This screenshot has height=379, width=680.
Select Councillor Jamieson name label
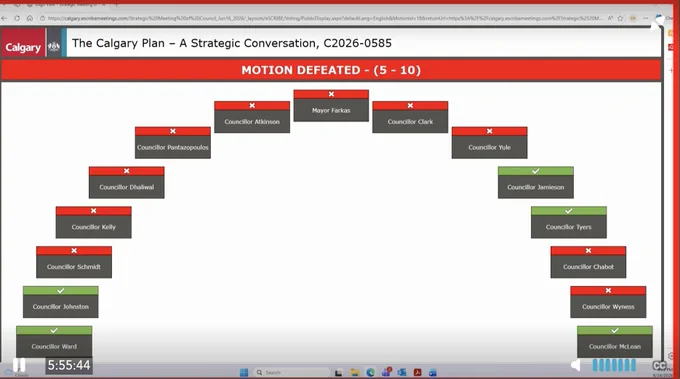pos(536,187)
